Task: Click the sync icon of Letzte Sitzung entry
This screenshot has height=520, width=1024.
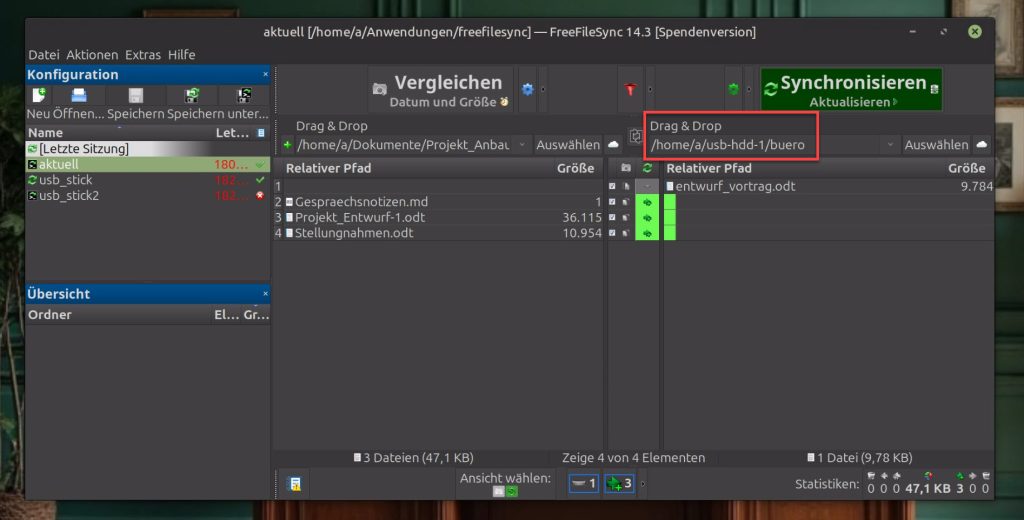Action: 32,149
